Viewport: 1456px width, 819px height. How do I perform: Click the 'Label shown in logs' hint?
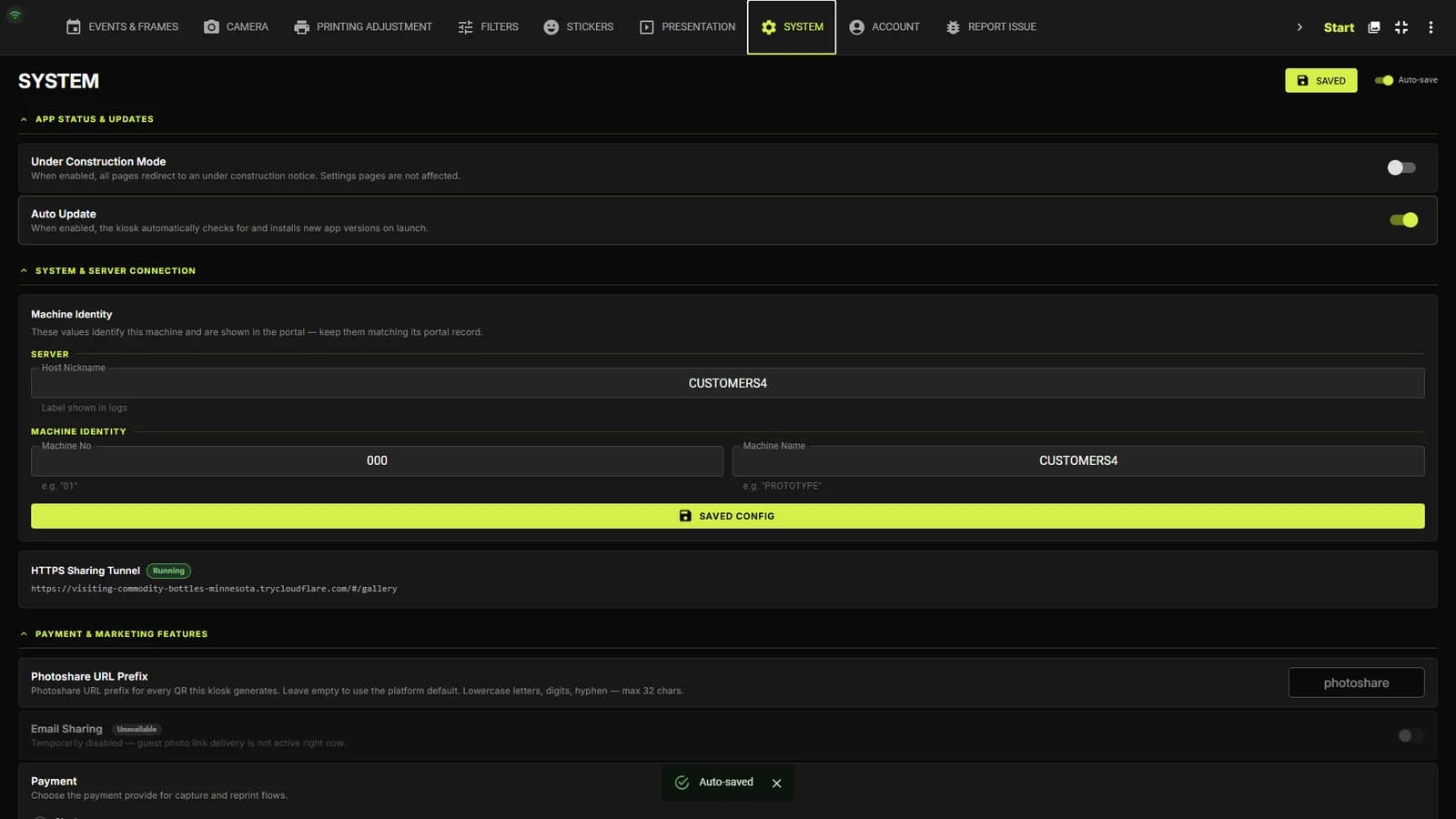(84, 408)
